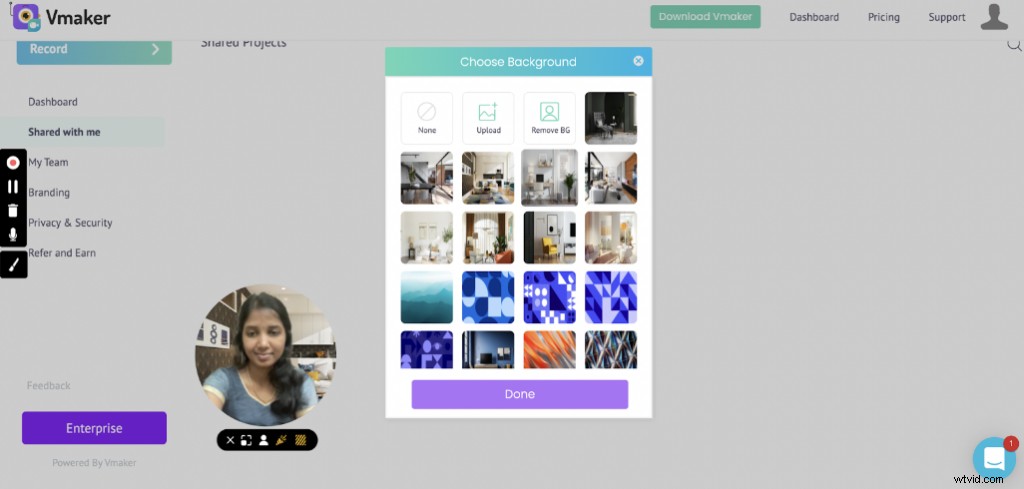Open Dashboard in top navigation
Image resolution: width=1024 pixels, height=489 pixels.
[x=814, y=18]
